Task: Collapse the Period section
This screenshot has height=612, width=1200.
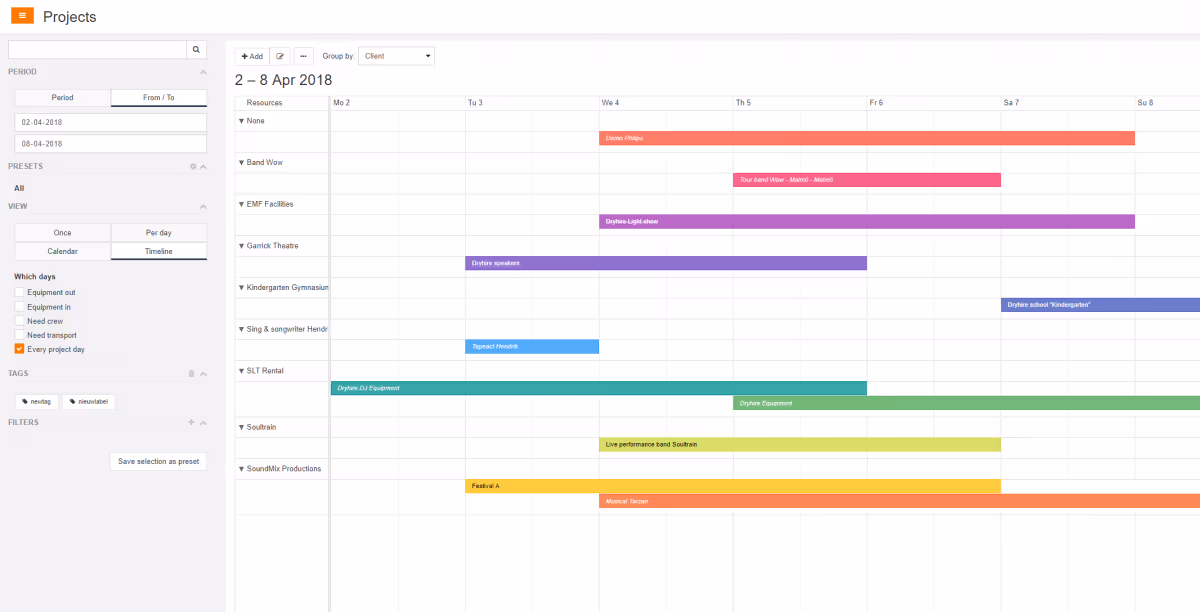Action: click(x=203, y=72)
